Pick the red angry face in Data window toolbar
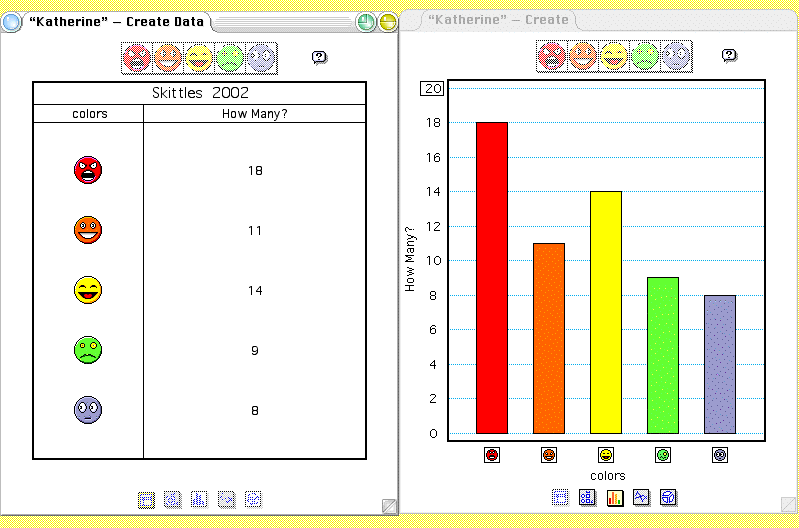Viewport: 799px width, 528px height. [137, 58]
